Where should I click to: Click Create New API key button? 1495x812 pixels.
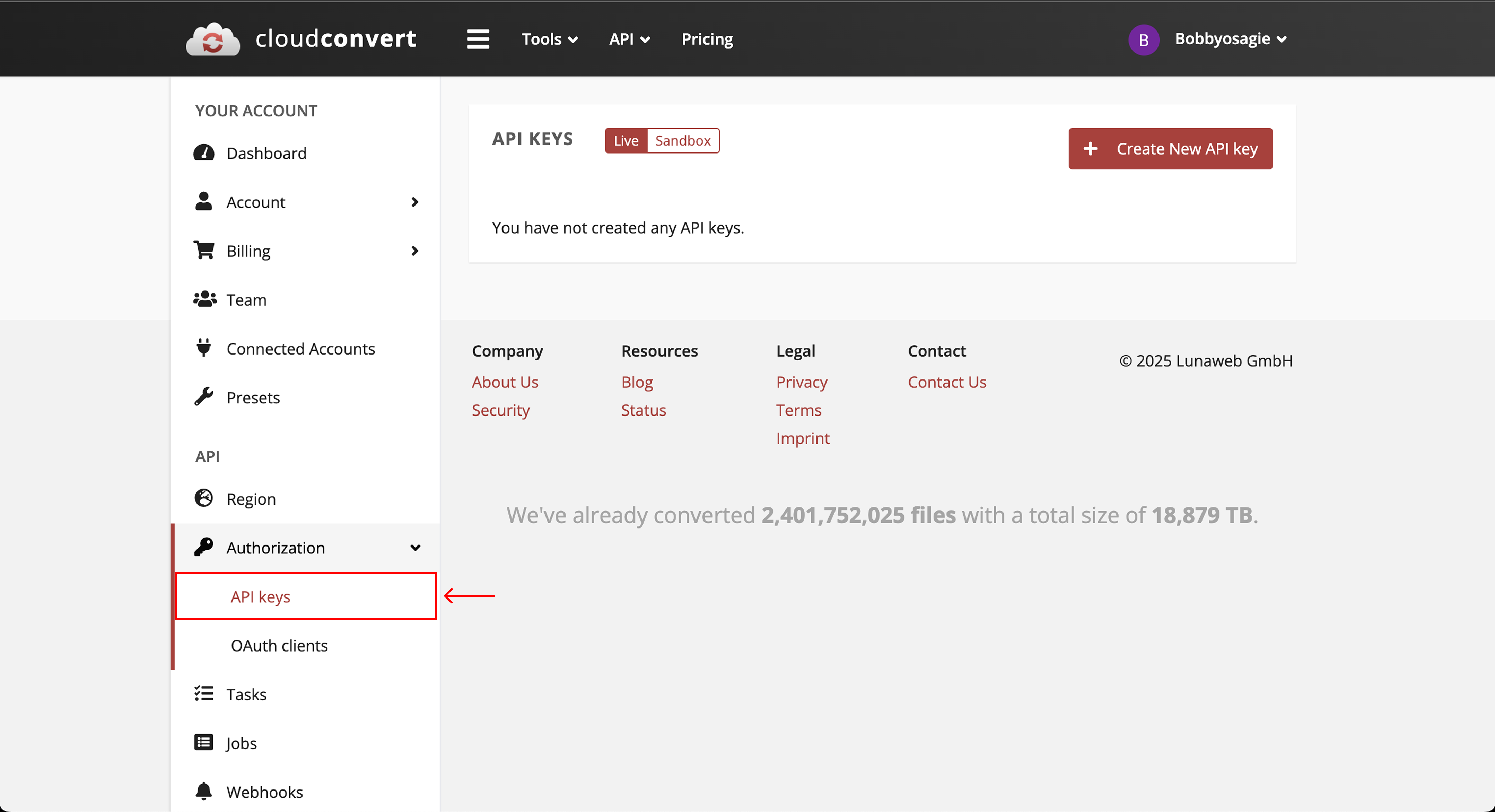(x=1170, y=149)
